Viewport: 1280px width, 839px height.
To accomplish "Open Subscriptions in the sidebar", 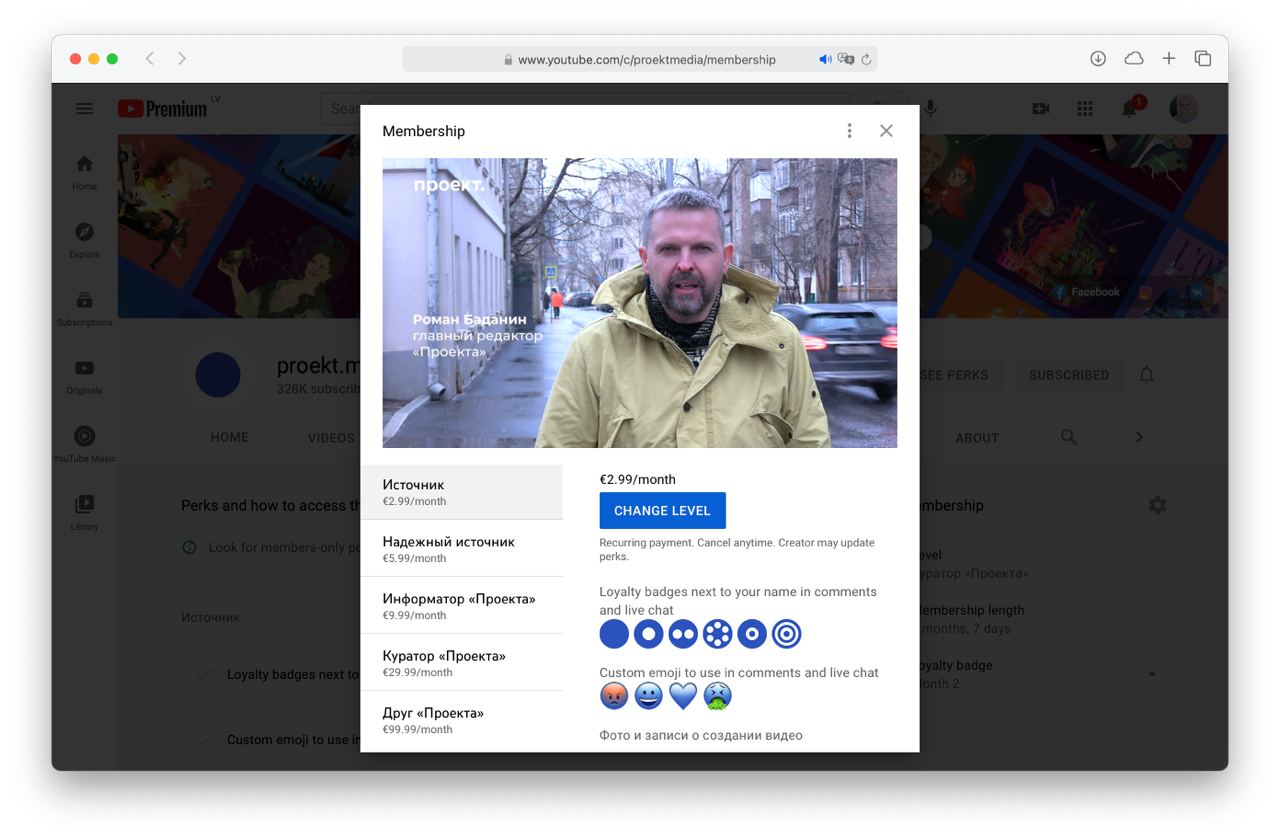I will (84, 308).
